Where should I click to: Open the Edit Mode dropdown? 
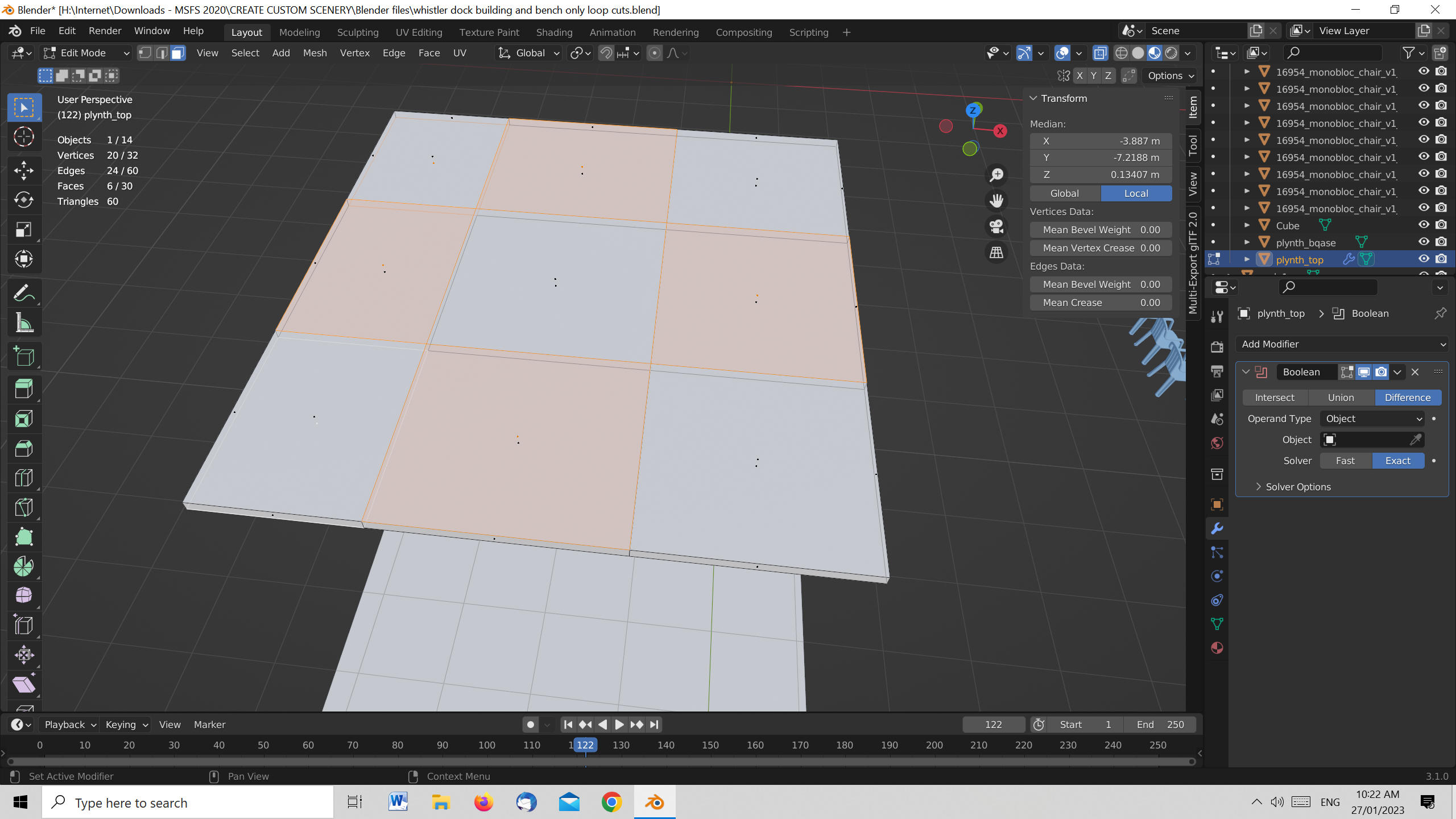[x=86, y=53]
